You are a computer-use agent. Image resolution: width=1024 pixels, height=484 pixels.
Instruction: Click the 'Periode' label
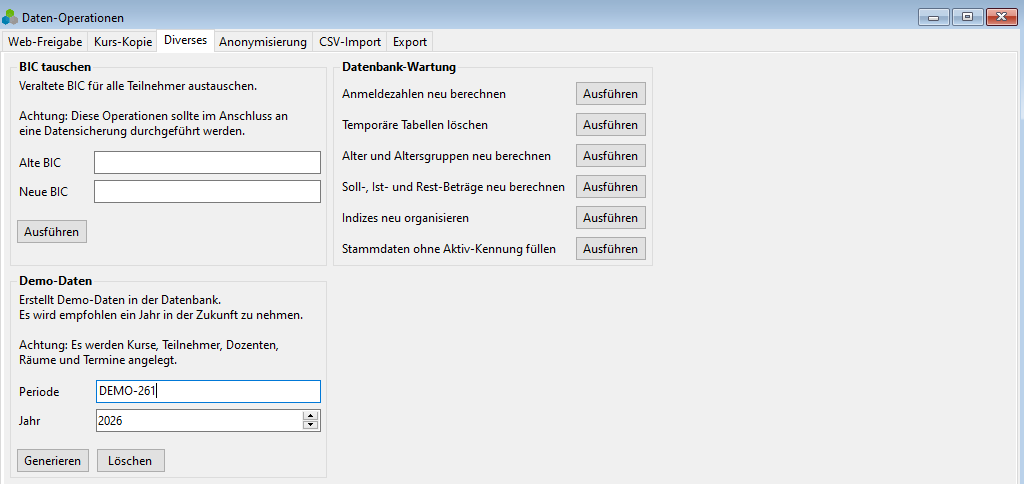39,392
